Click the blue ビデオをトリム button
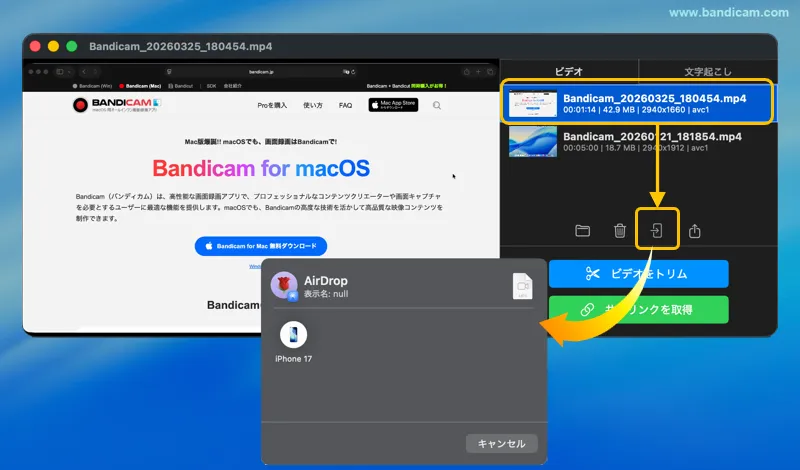Image resolution: width=800 pixels, height=470 pixels. coord(638,274)
